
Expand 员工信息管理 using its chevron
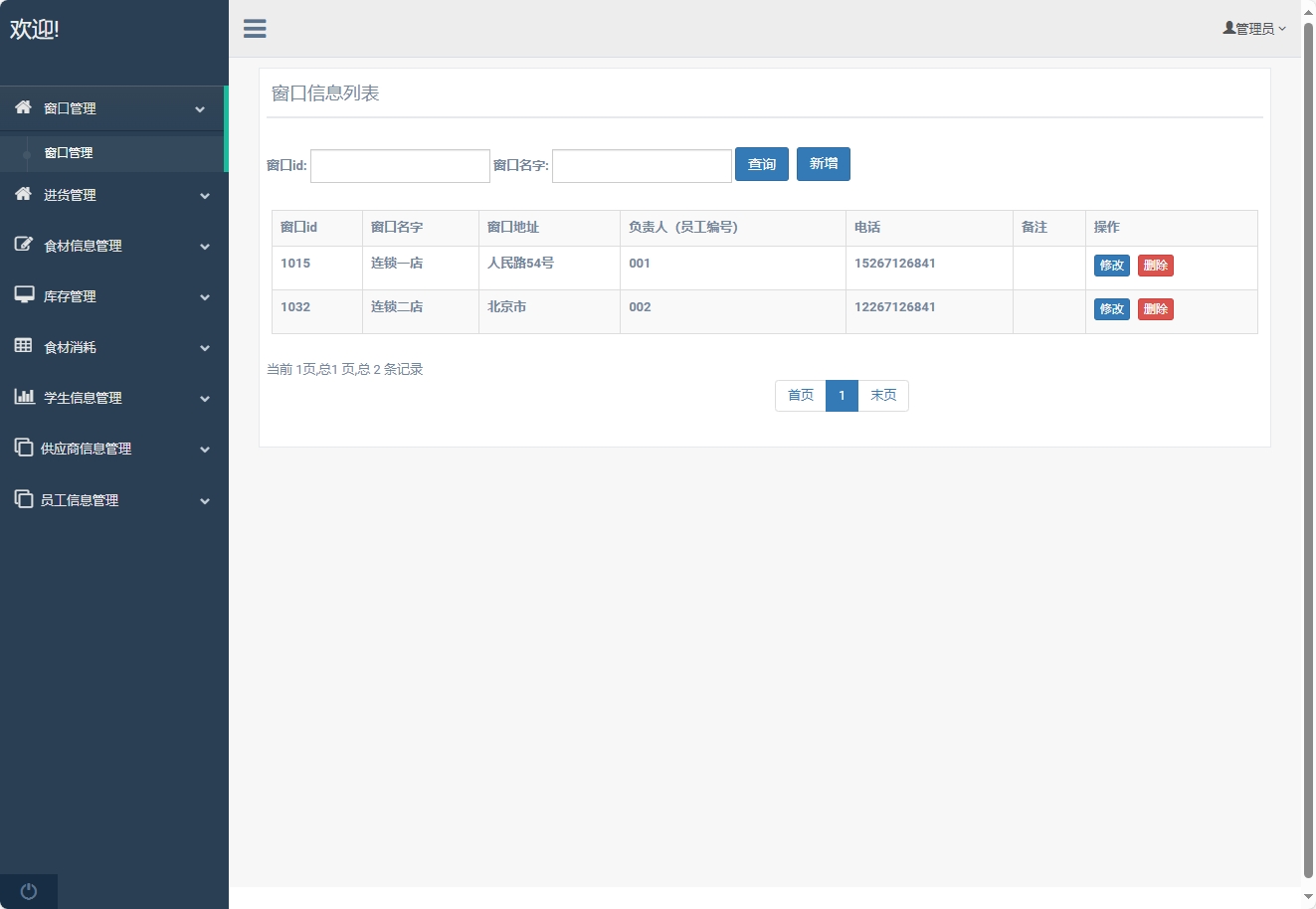[x=205, y=501]
